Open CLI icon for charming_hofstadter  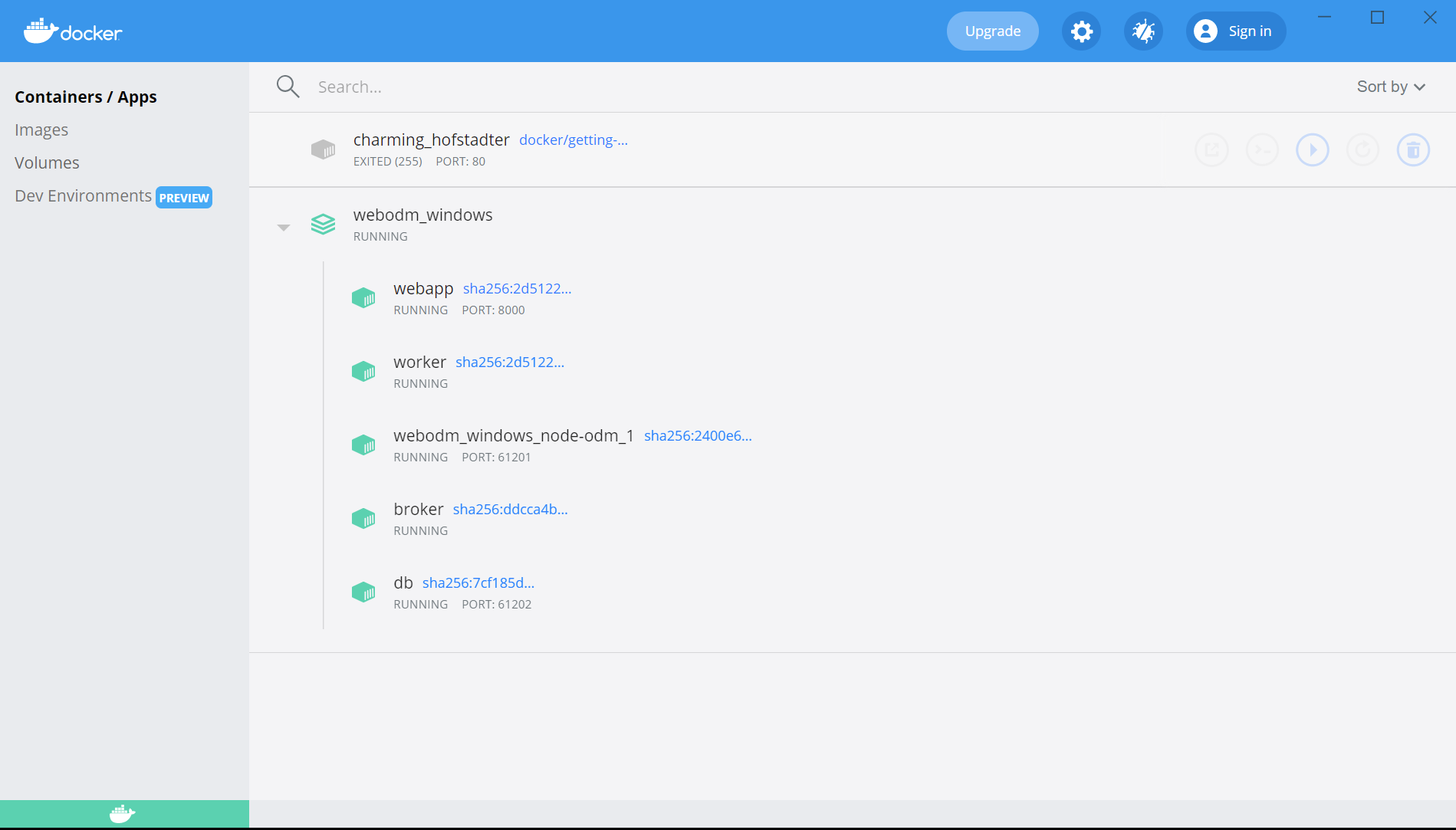pyautogui.click(x=1261, y=150)
